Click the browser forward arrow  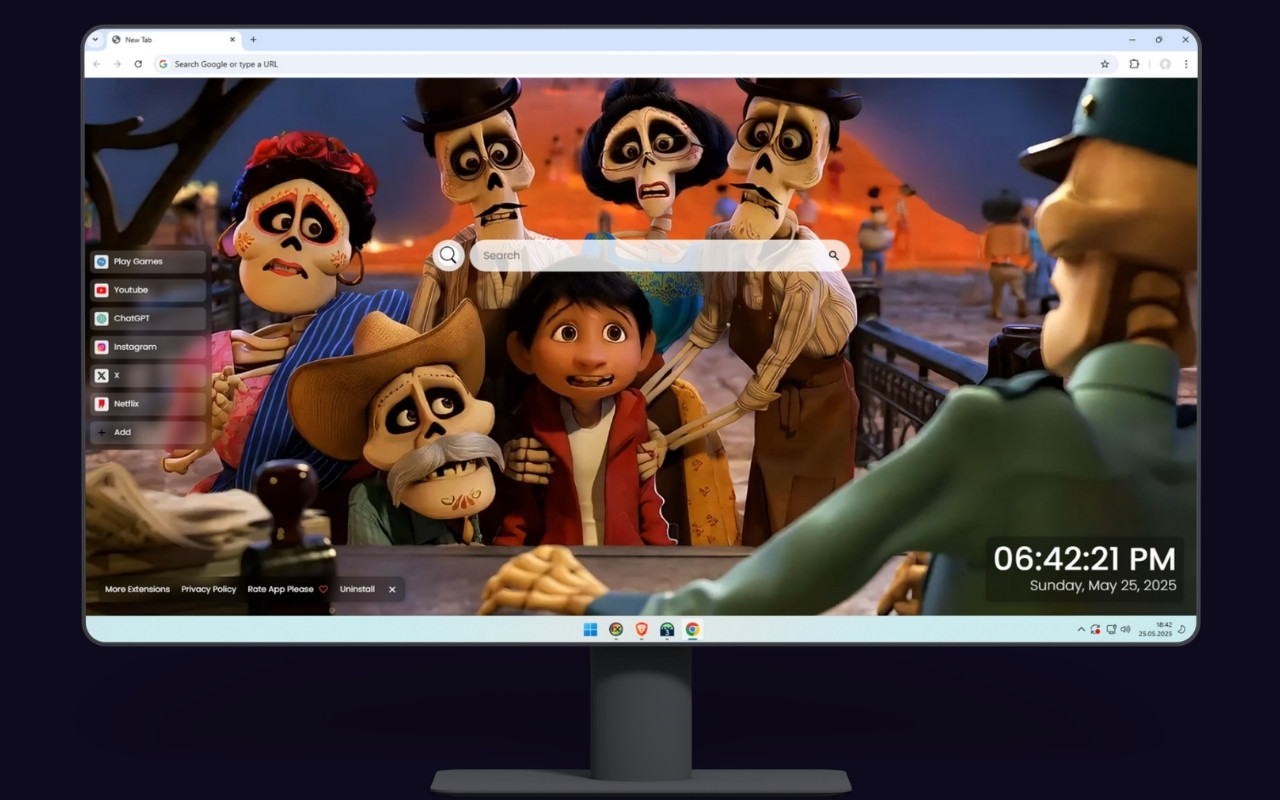117,64
